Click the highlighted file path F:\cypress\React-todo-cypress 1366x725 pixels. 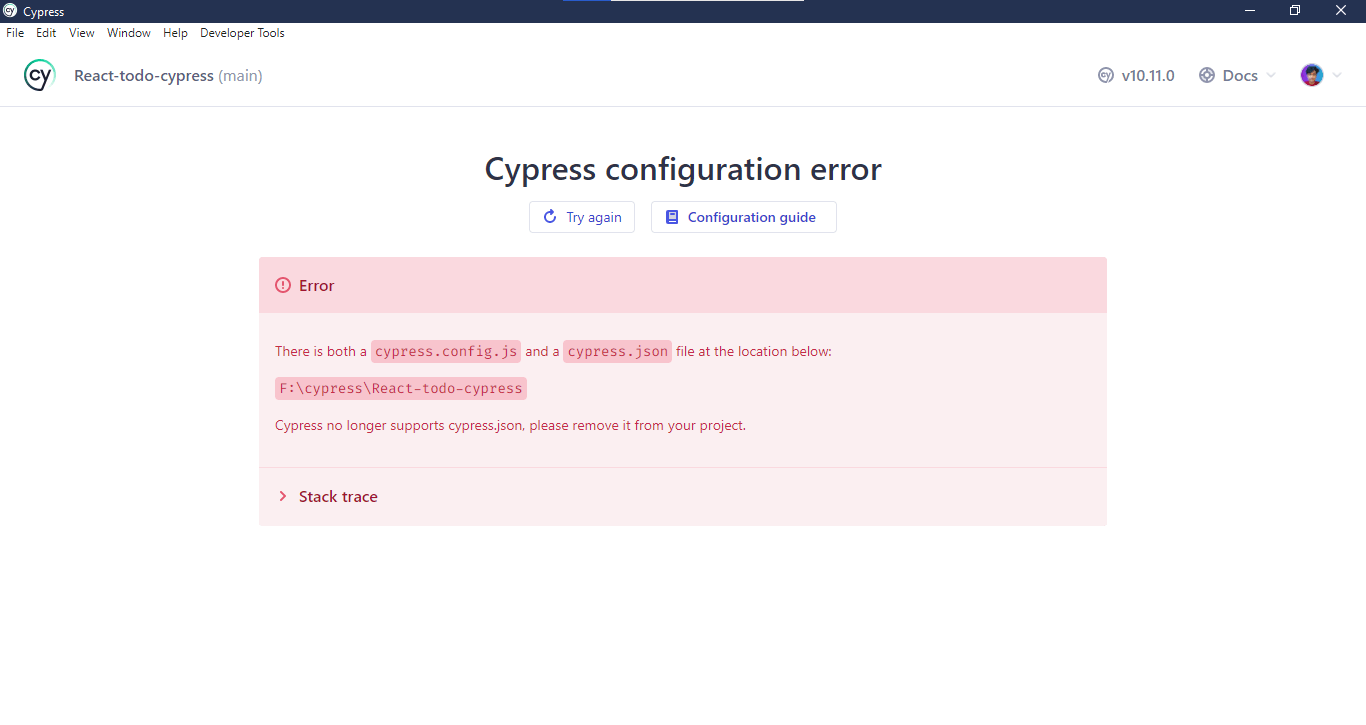click(400, 388)
